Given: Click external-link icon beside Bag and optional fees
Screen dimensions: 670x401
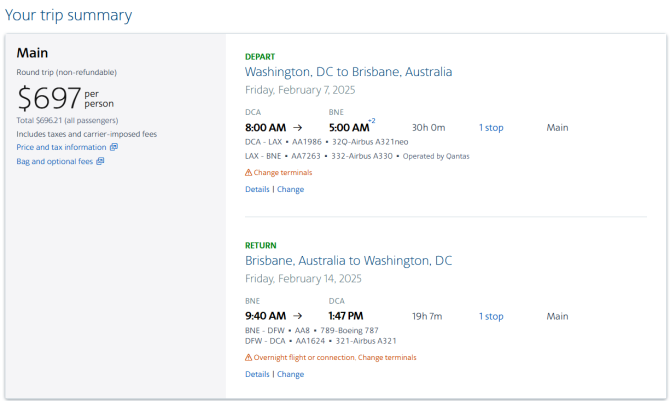Looking at the screenshot, I should tap(100, 161).
